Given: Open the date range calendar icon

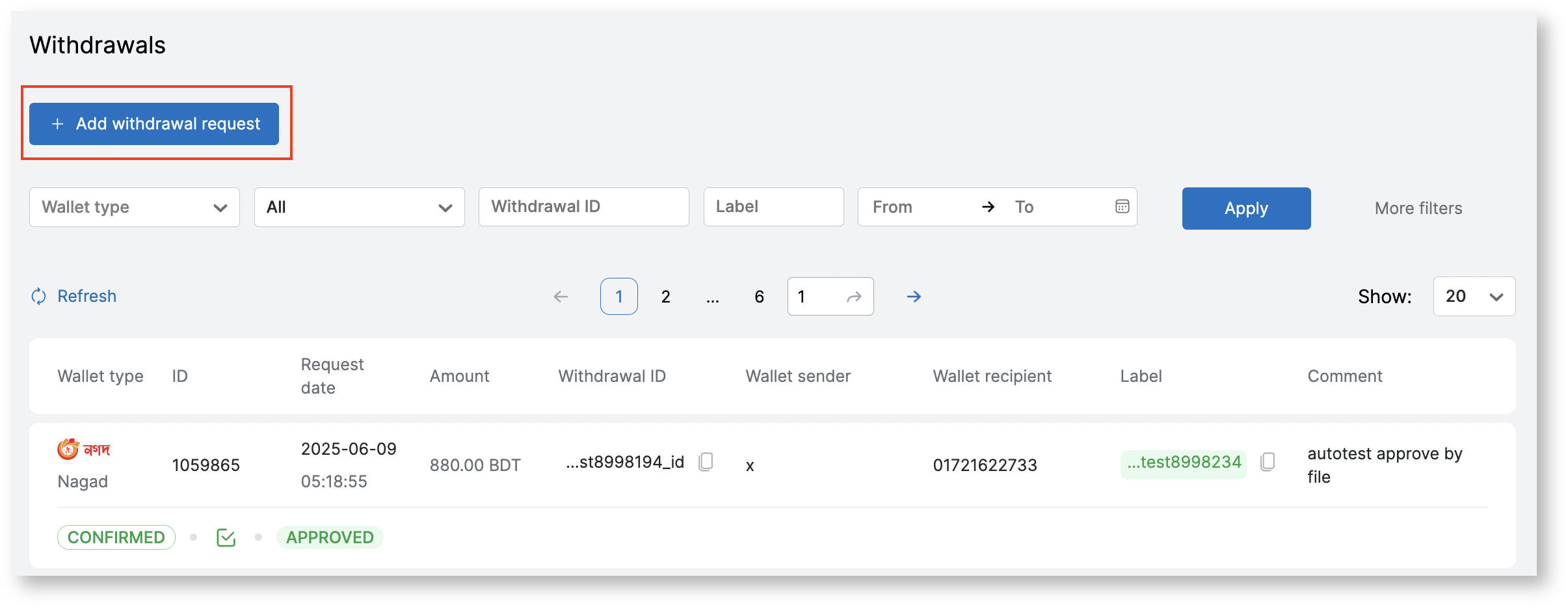Looking at the screenshot, I should click(x=1122, y=207).
